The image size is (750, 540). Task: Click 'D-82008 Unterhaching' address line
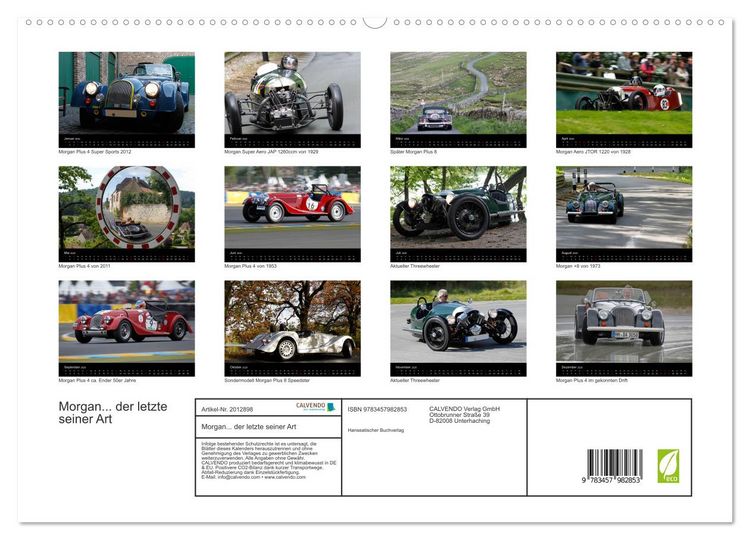460,421
